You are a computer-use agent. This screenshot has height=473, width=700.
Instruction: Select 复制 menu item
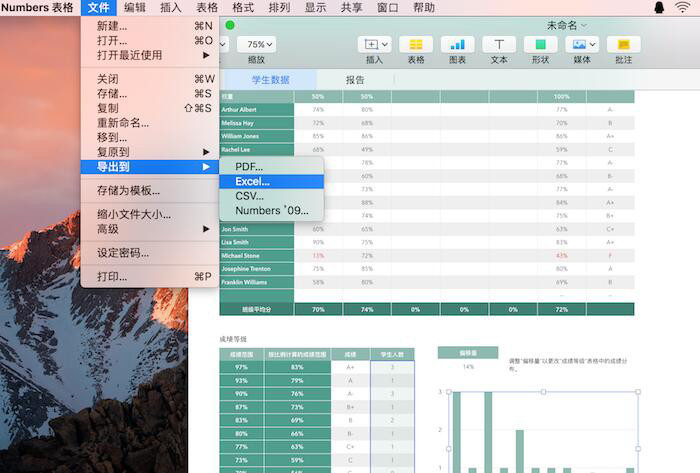(150, 108)
